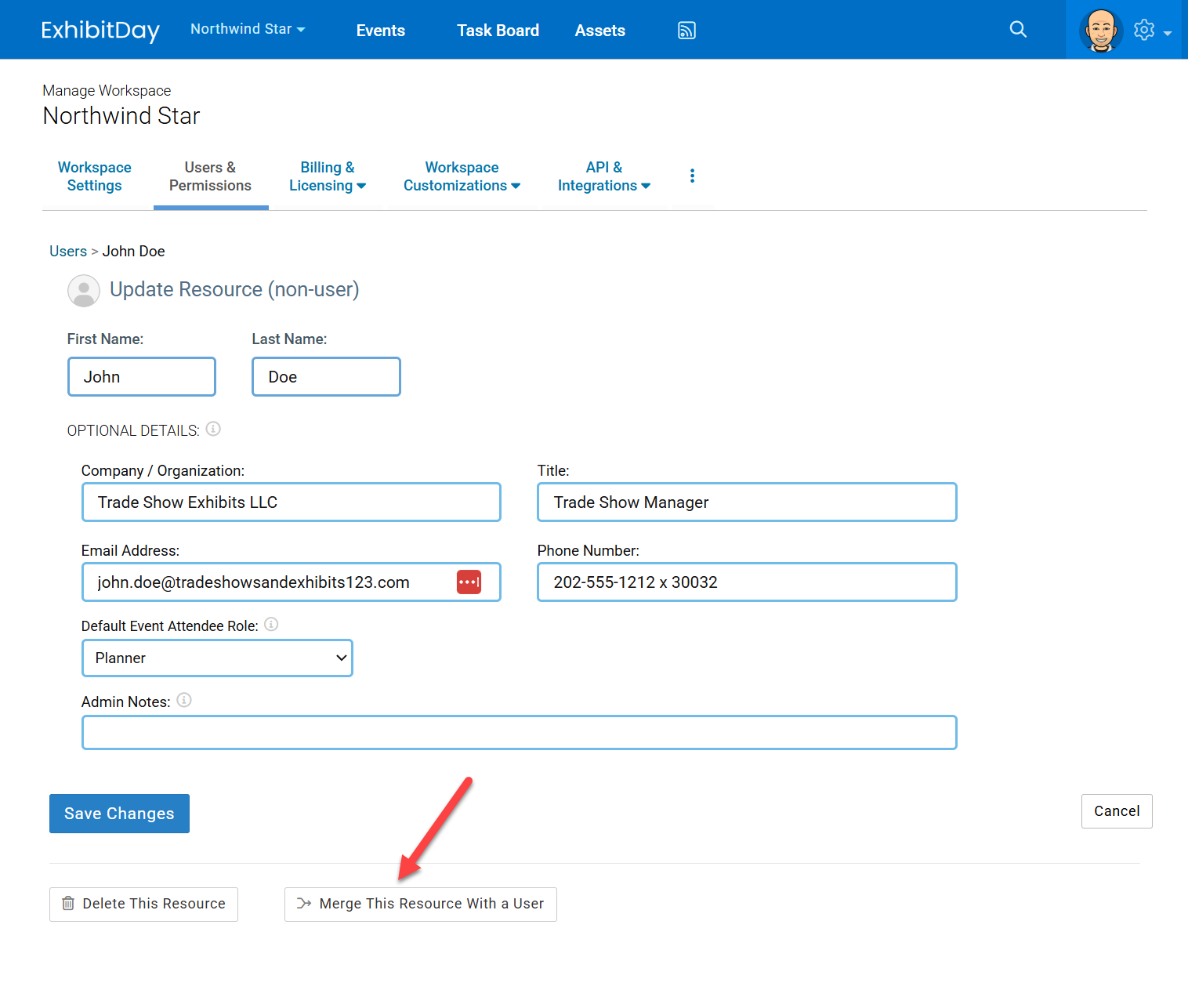
Task: Open the Task Board page
Action: [x=498, y=31]
